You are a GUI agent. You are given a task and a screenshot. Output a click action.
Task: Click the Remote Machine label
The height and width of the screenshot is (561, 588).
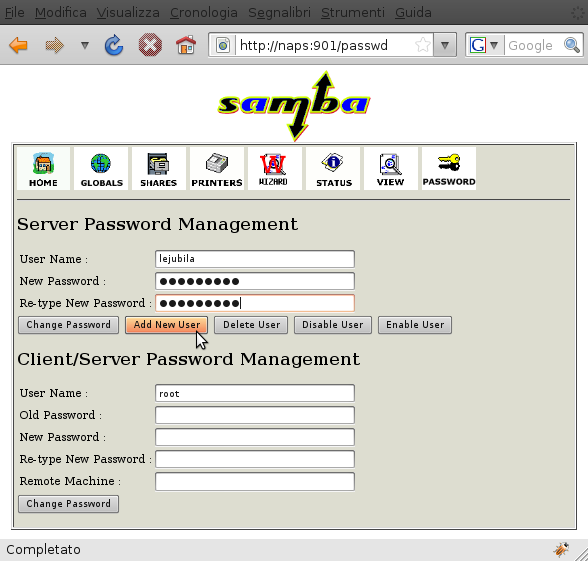tap(70, 481)
